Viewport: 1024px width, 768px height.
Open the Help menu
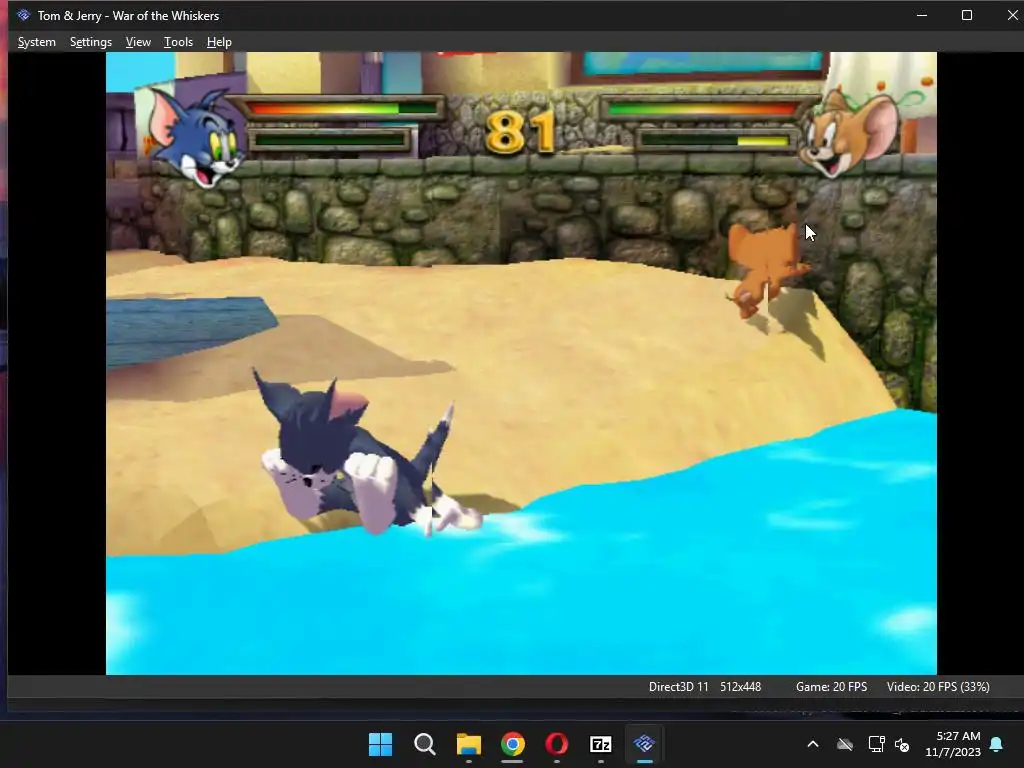click(219, 42)
